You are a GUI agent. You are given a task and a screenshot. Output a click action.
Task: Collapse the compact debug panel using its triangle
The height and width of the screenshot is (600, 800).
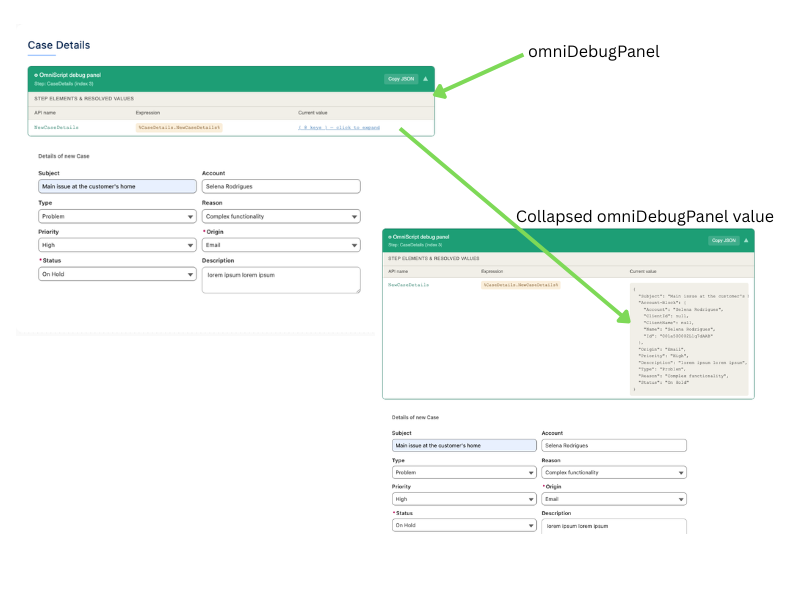426,79
